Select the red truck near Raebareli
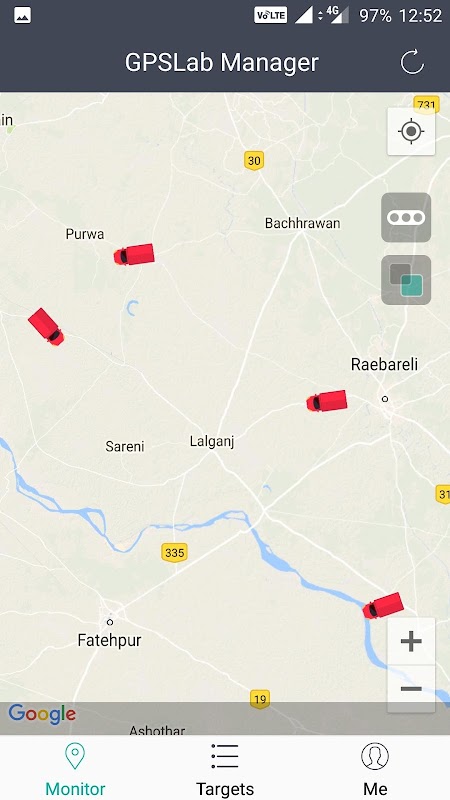 pos(327,401)
